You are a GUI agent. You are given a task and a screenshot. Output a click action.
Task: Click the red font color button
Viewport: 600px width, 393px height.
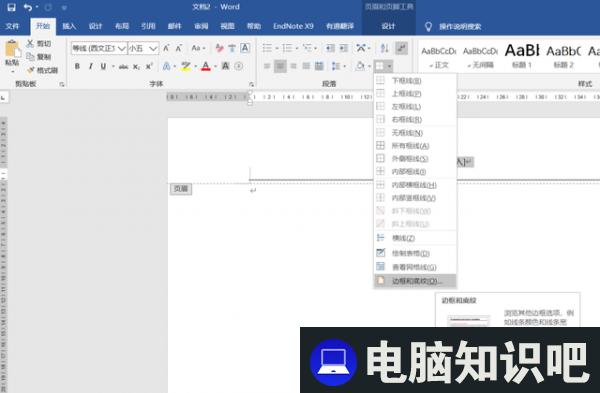[x=206, y=67]
